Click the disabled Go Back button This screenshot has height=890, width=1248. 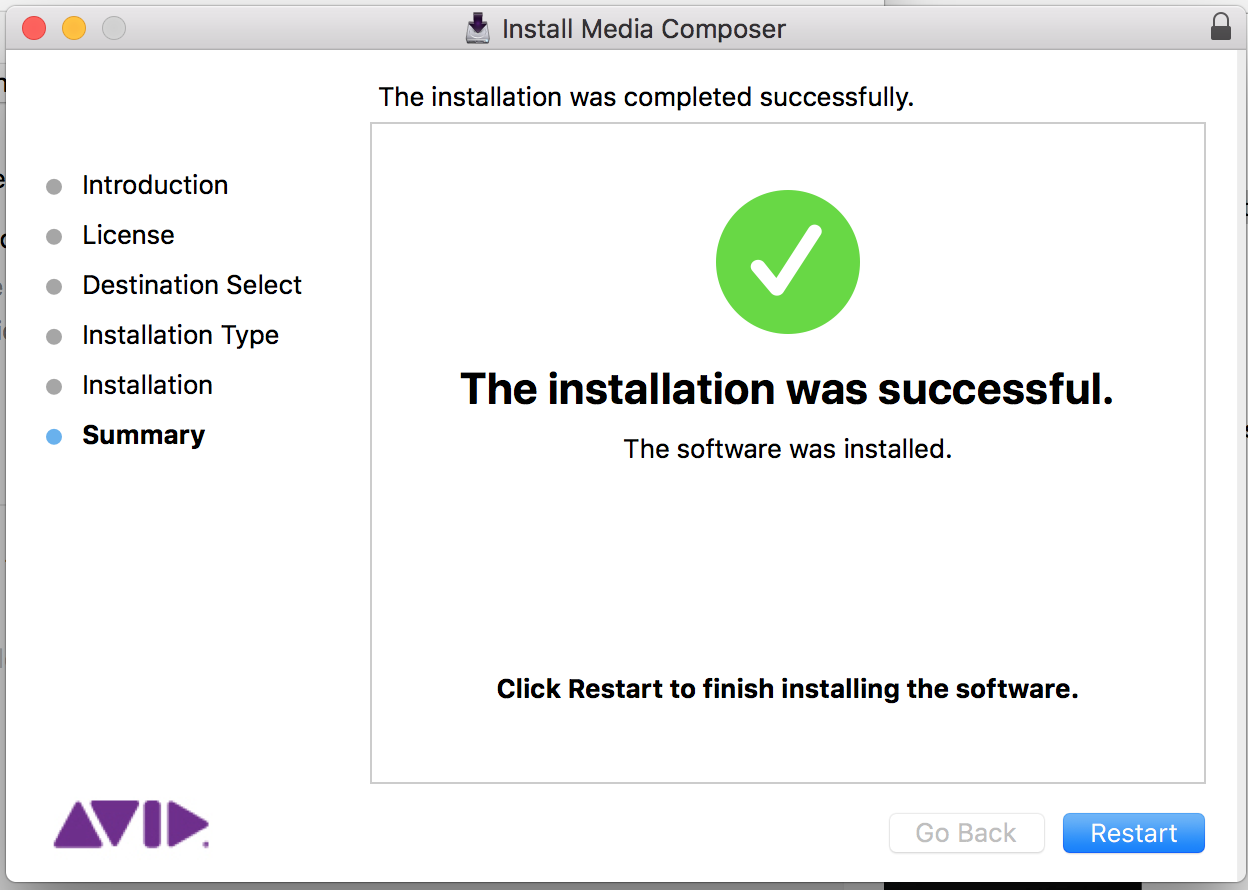[966, 833]
